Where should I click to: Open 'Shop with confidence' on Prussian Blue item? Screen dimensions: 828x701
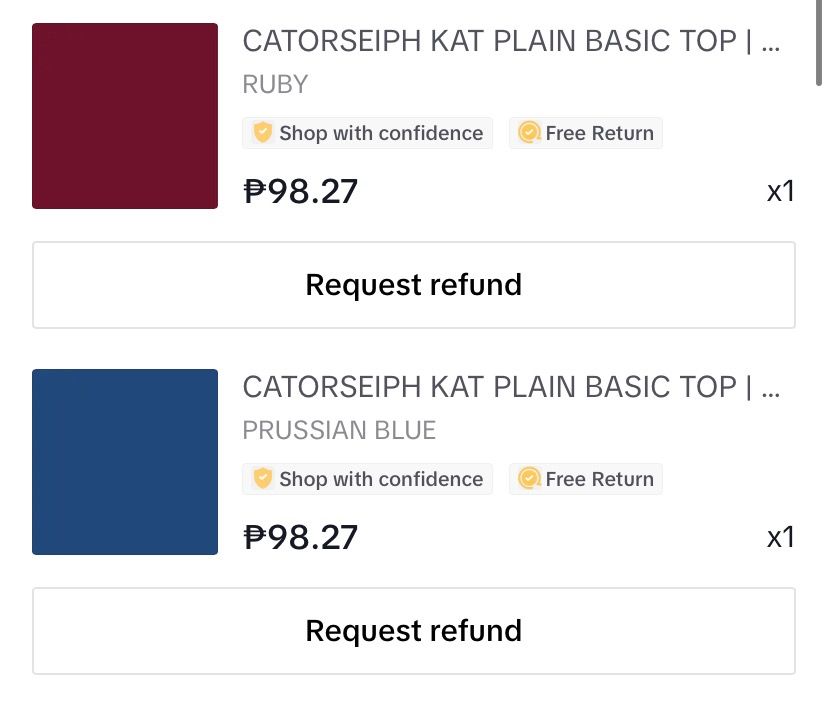(367, 479)
